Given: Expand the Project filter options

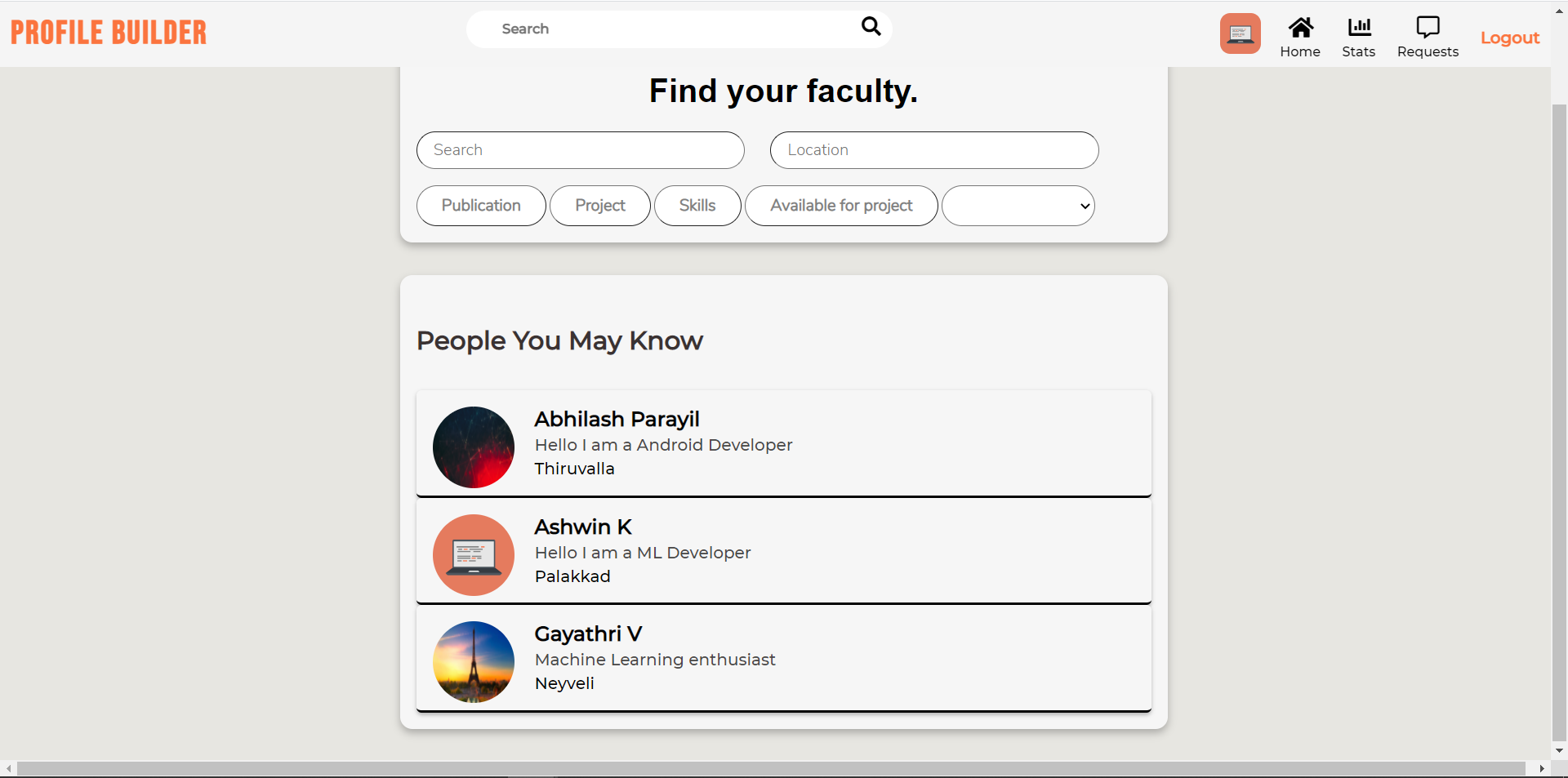Looking at the screenshot, I should click(599, 206).
